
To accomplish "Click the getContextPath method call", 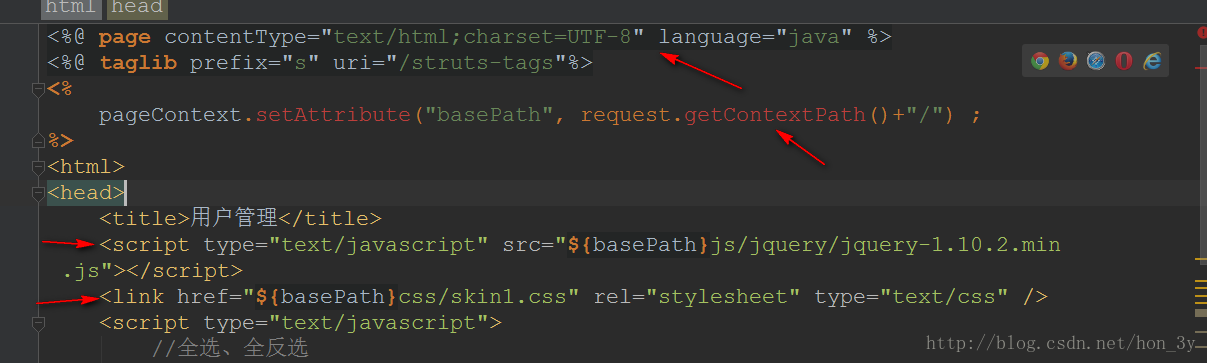I will [x=775, y=115].
